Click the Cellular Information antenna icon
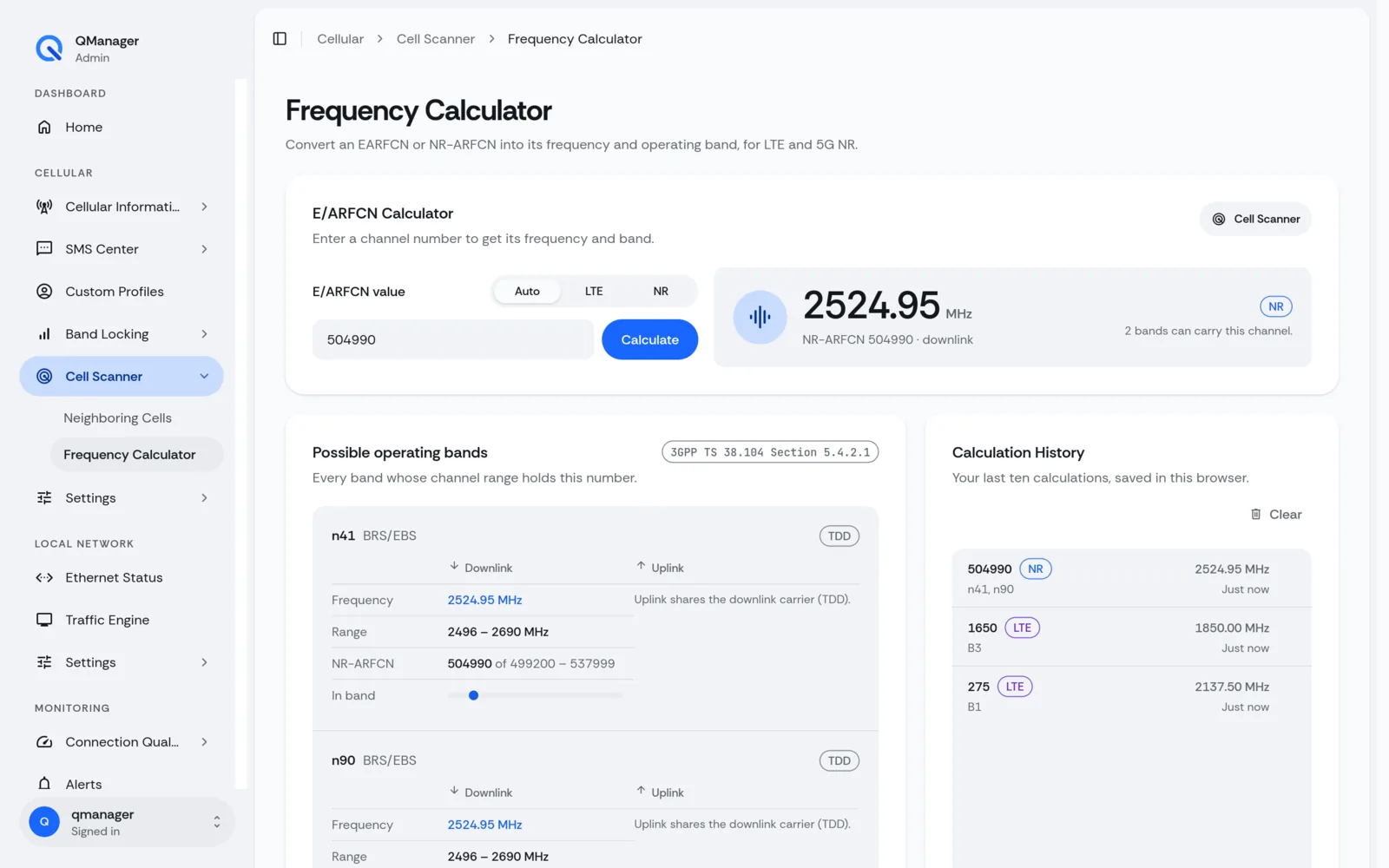 tap(44, 207)
